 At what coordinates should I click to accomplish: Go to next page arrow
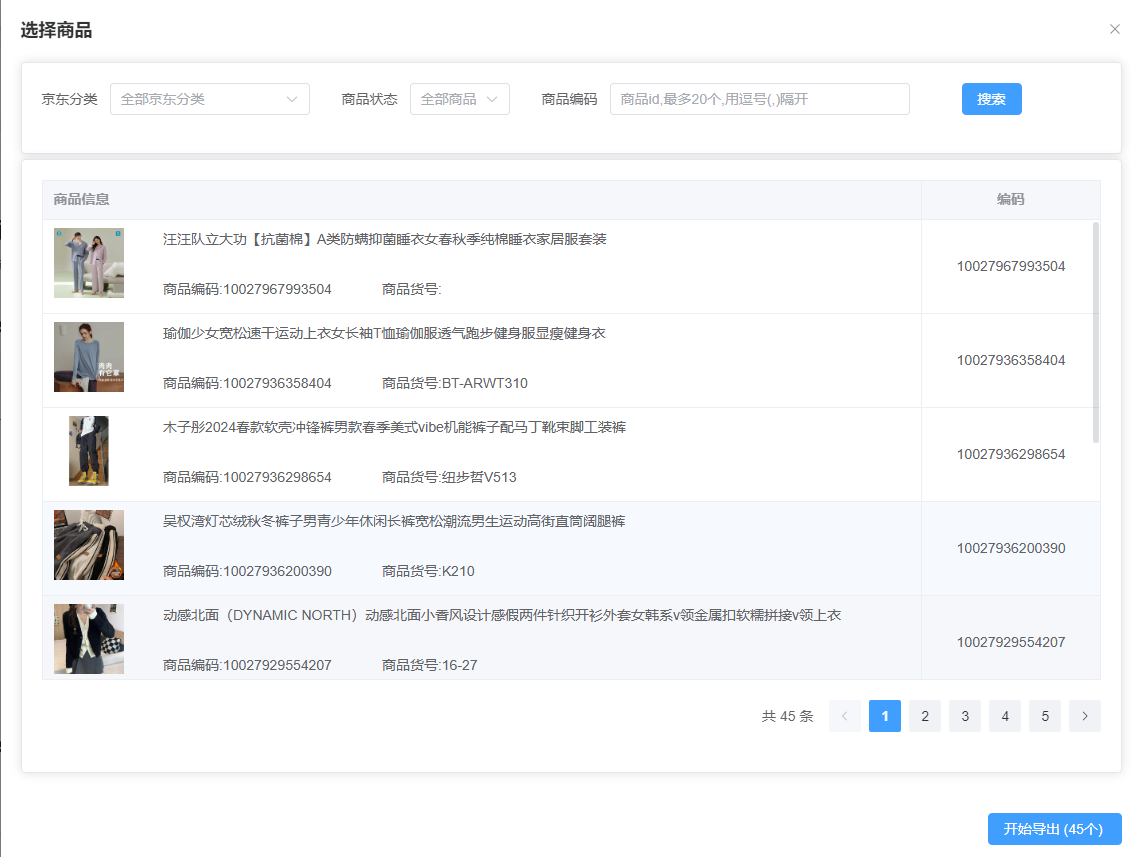[1084, 716]
